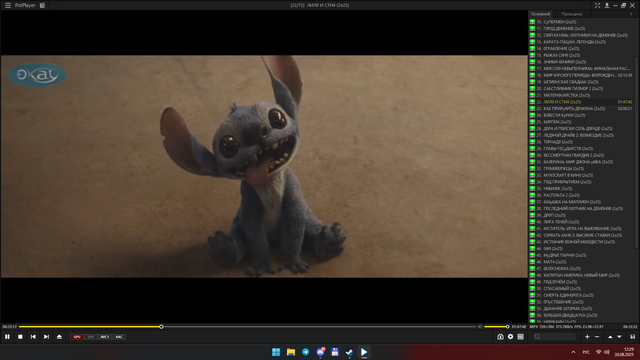Open the Windows Start menu
This screenshot has height=360, width=640.
[276, 352]
